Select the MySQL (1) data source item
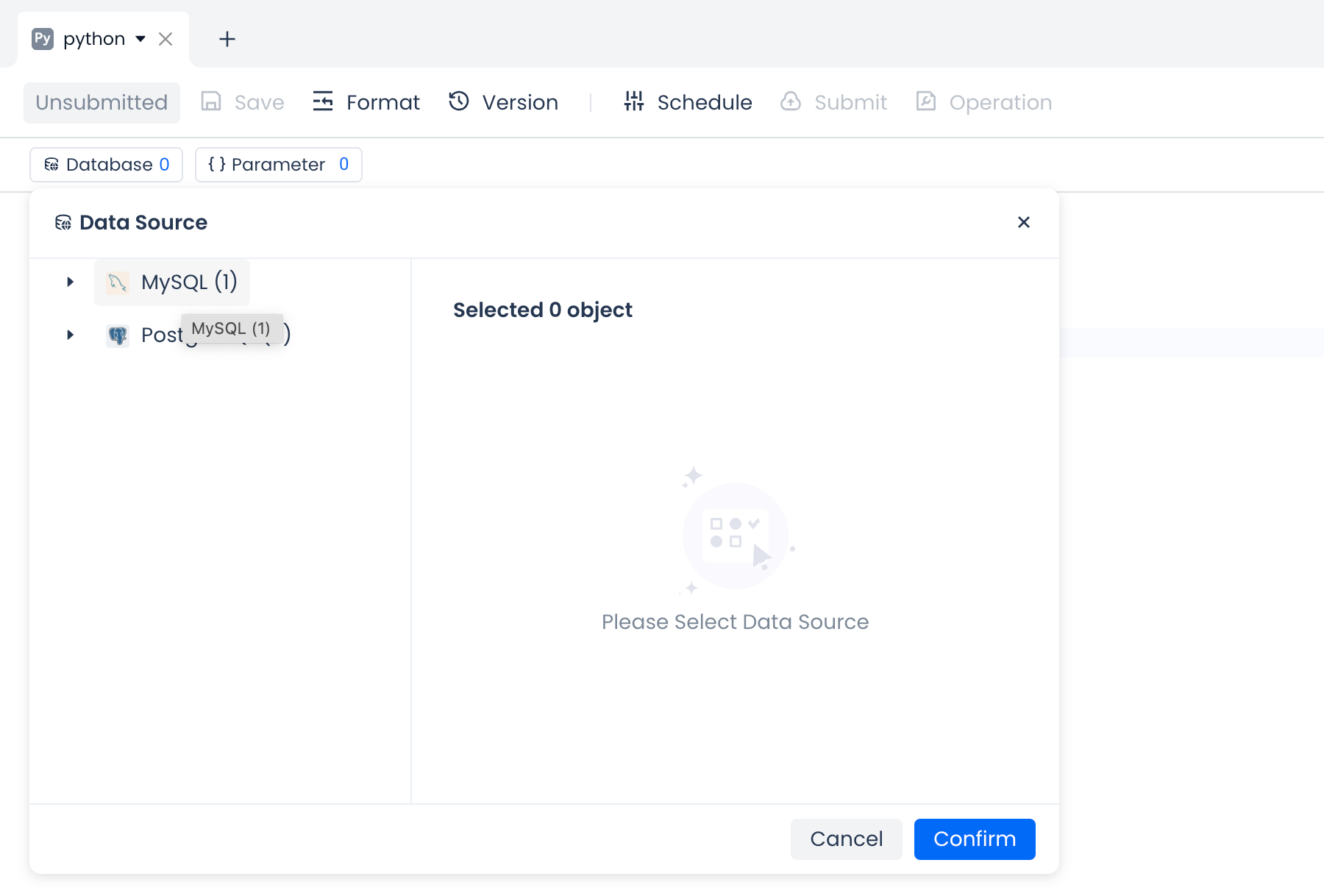Viewport: 1324px width, 896px height. pos(188,282)
